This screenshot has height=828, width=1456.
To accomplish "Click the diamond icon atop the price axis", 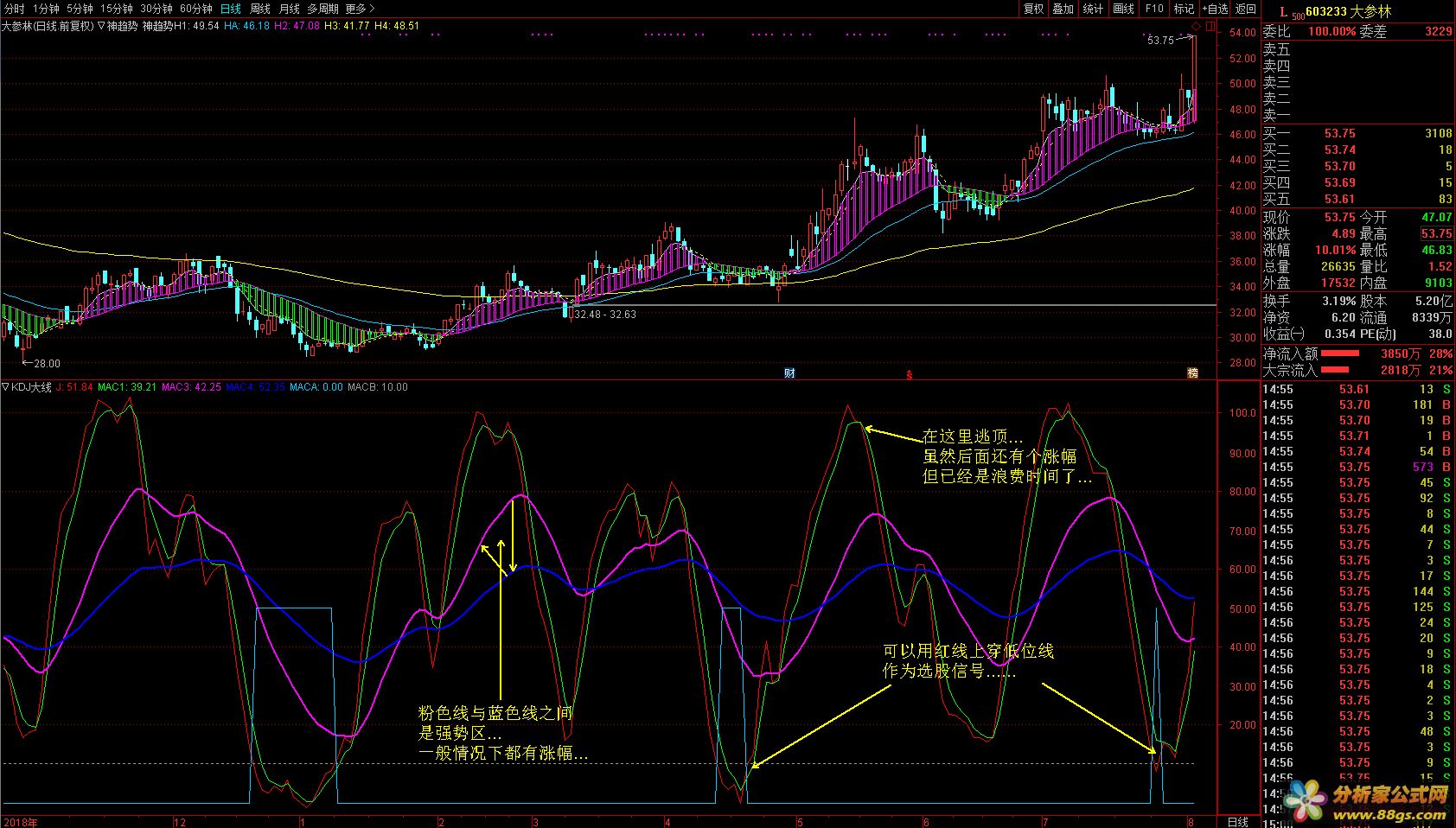I will coord(1194,28).
